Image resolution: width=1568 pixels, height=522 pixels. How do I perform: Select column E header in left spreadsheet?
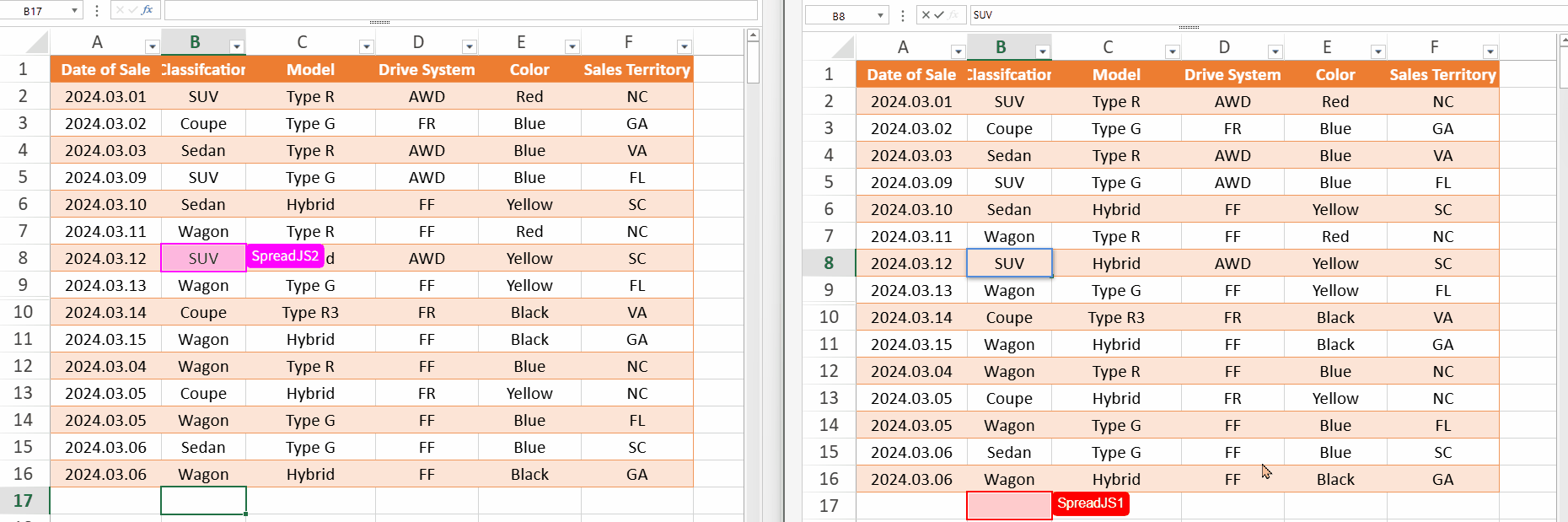pyautogui.click(x=520, y=42)
